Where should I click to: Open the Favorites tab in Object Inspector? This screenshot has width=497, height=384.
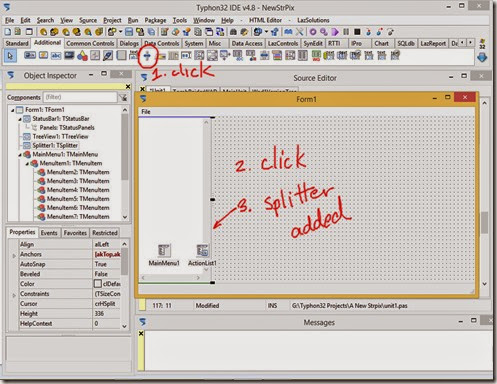[x=75, y=233]
